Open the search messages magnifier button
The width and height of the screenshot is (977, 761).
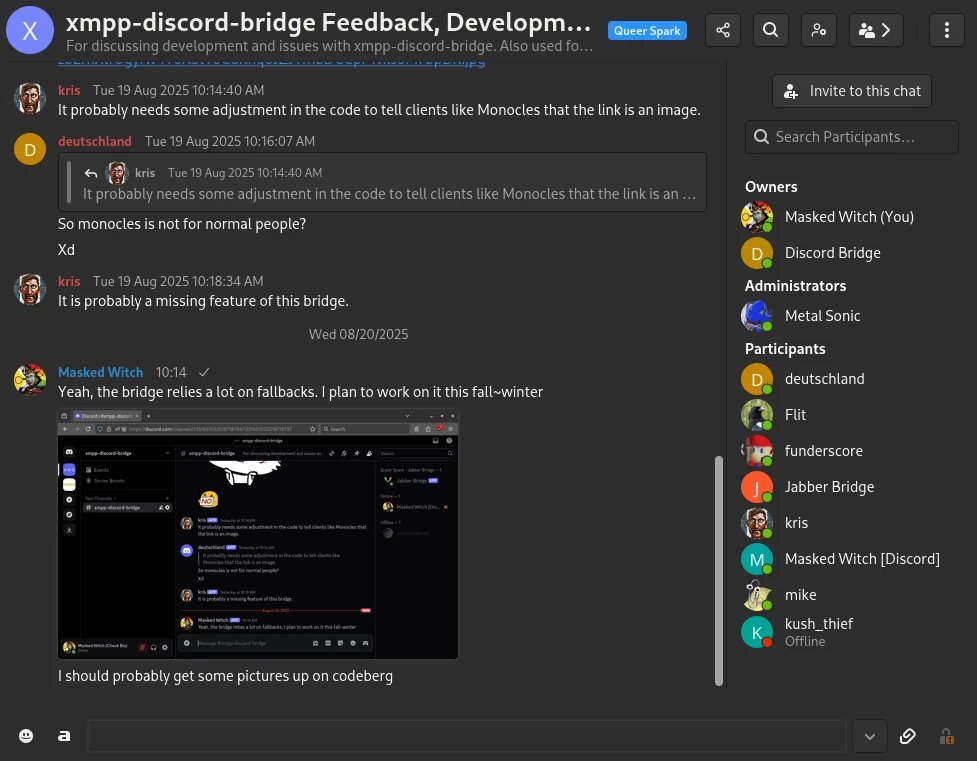[770, 30]
